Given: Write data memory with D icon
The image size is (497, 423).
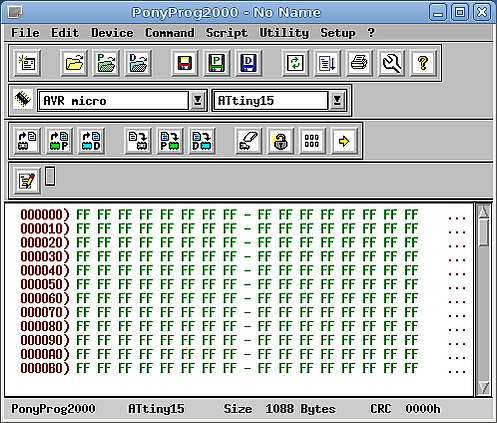Looking at the screenshot, I should tap(201, 141).
